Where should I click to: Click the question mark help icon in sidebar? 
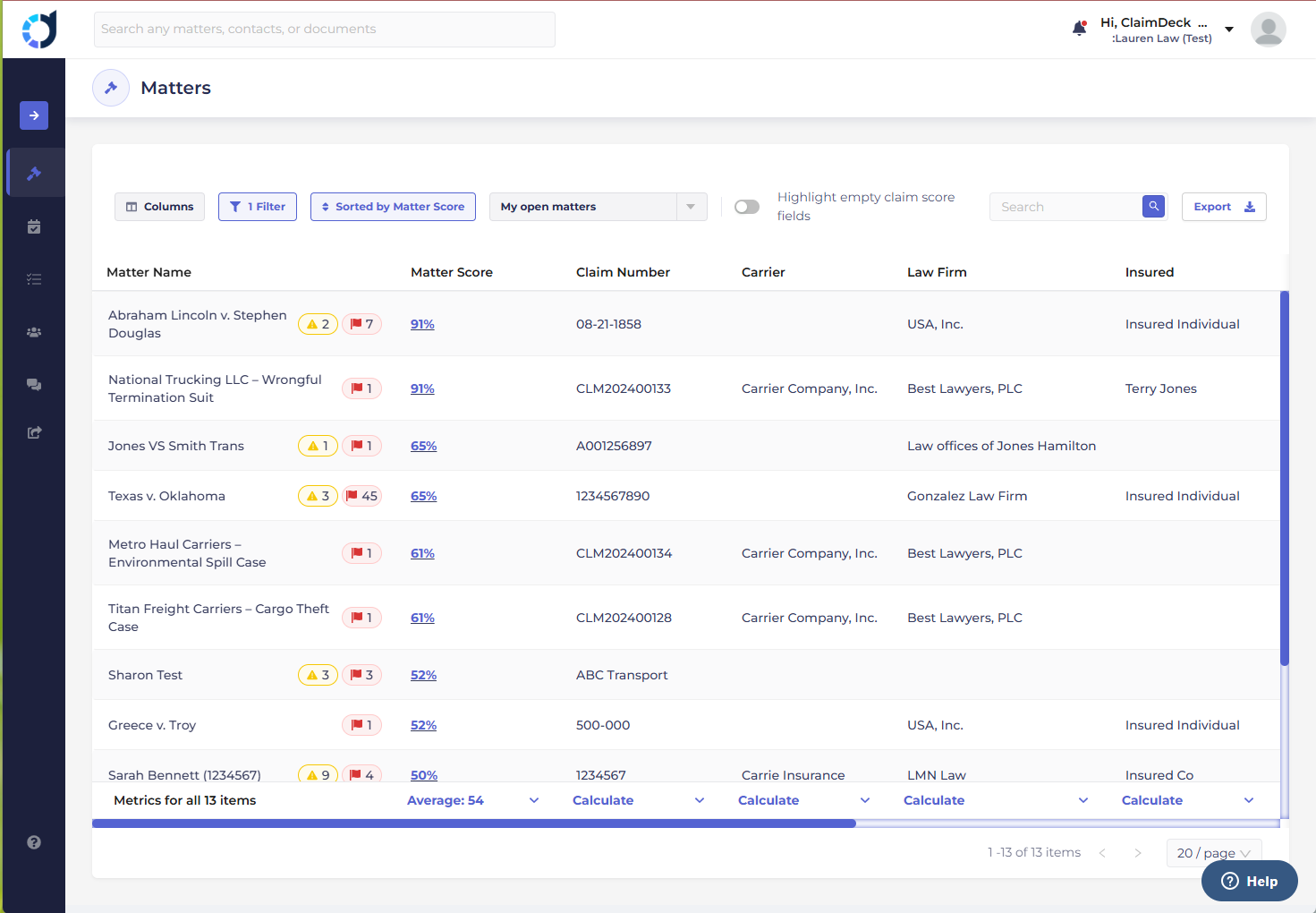click(34, 842)
